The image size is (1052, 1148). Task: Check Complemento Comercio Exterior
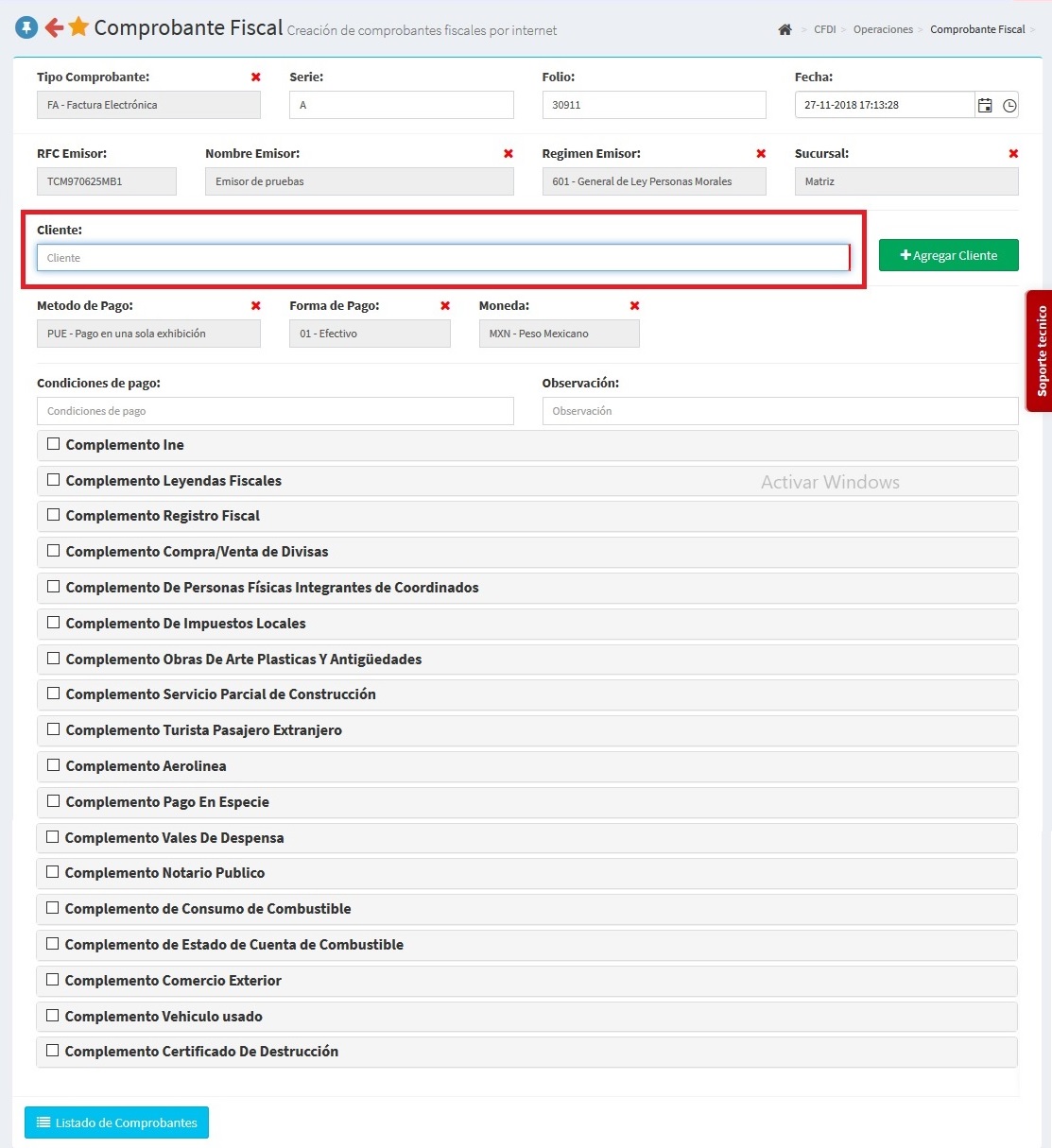53,980
